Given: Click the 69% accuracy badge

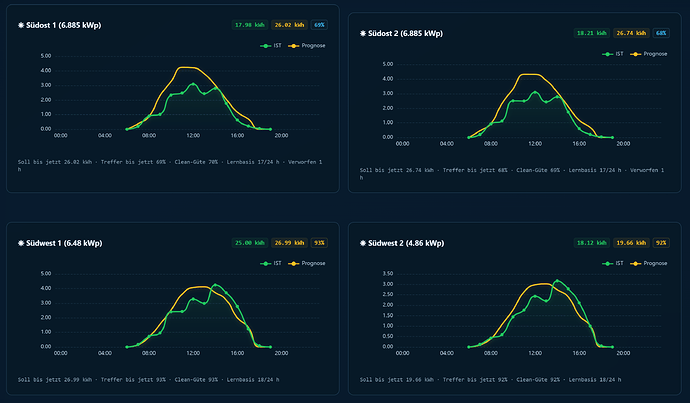Looking at the screenshot, I should point(319,25).
